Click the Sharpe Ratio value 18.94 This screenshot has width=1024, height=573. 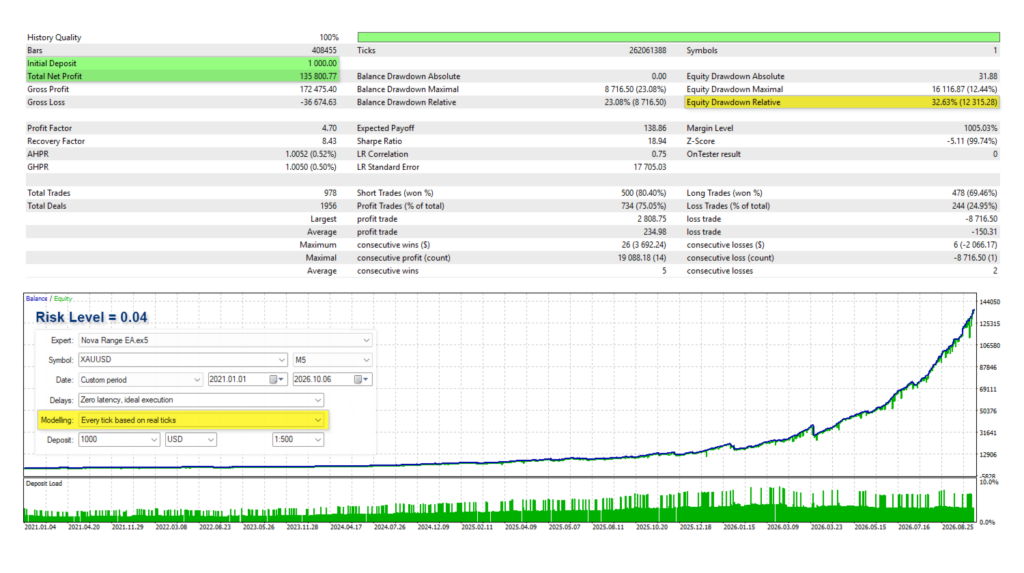[x=657, y=141]
